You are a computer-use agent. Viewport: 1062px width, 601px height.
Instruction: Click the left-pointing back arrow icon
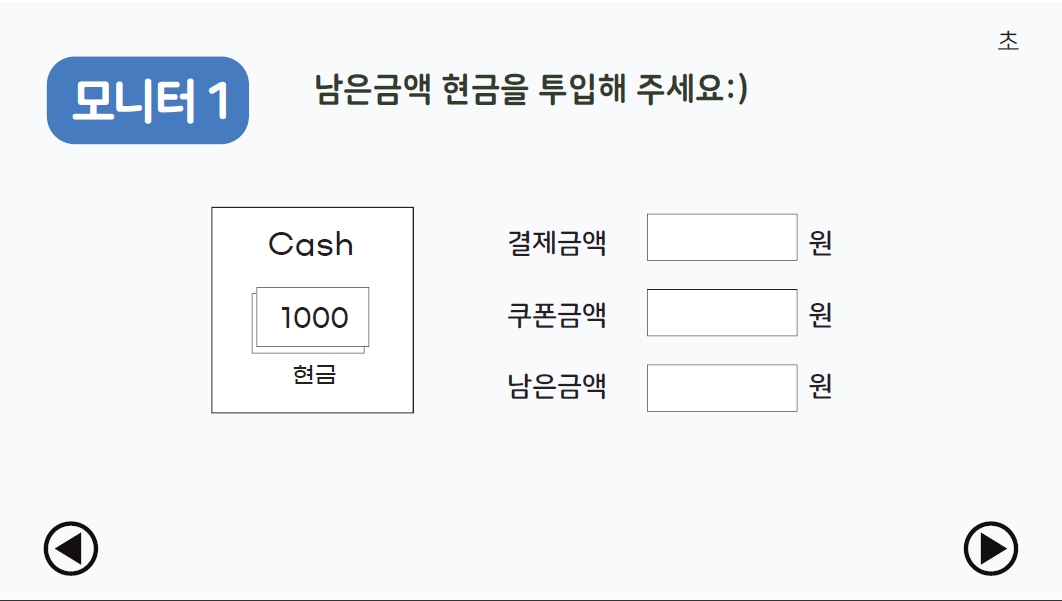point(71,549)
